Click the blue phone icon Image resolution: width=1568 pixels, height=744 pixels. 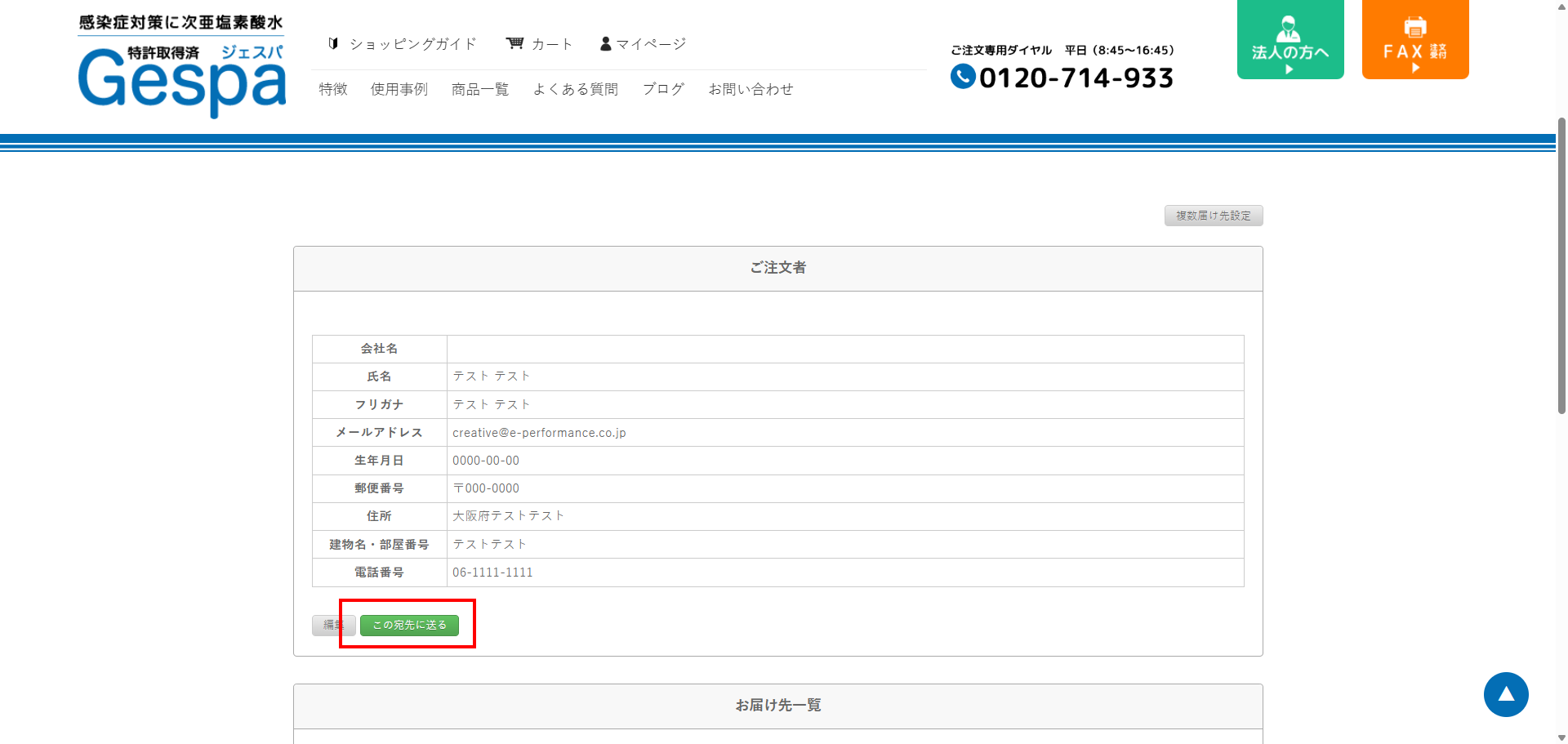963,77
